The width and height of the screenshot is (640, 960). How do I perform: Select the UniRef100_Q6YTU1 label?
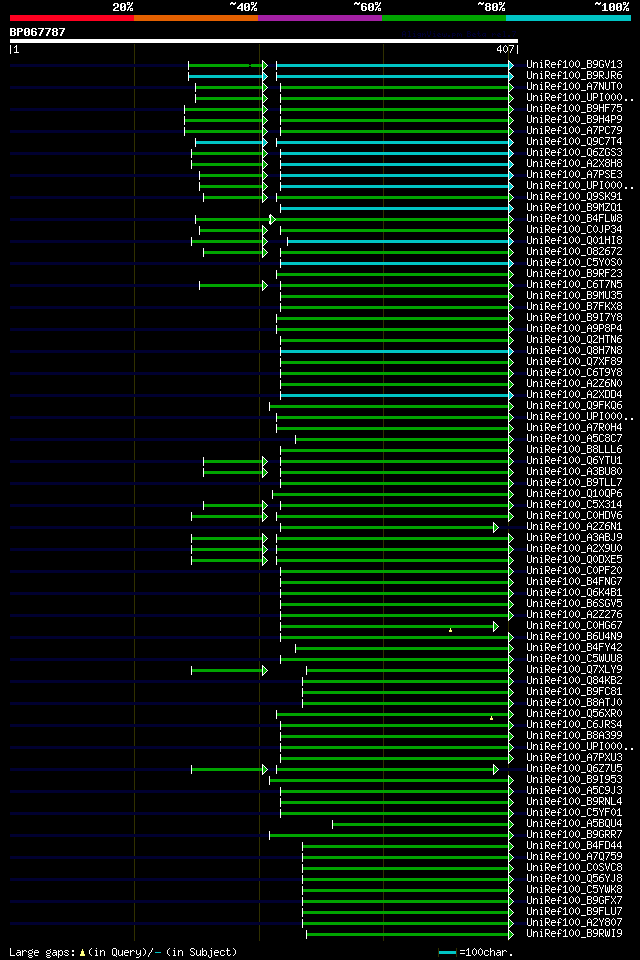tap(574, 460)
